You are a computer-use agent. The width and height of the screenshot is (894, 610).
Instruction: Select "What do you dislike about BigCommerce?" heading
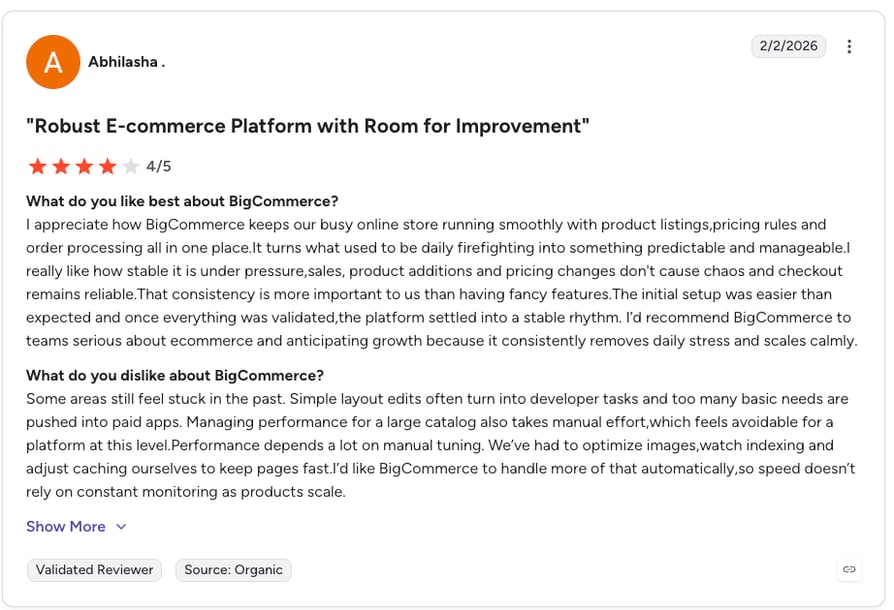[175, 376]
